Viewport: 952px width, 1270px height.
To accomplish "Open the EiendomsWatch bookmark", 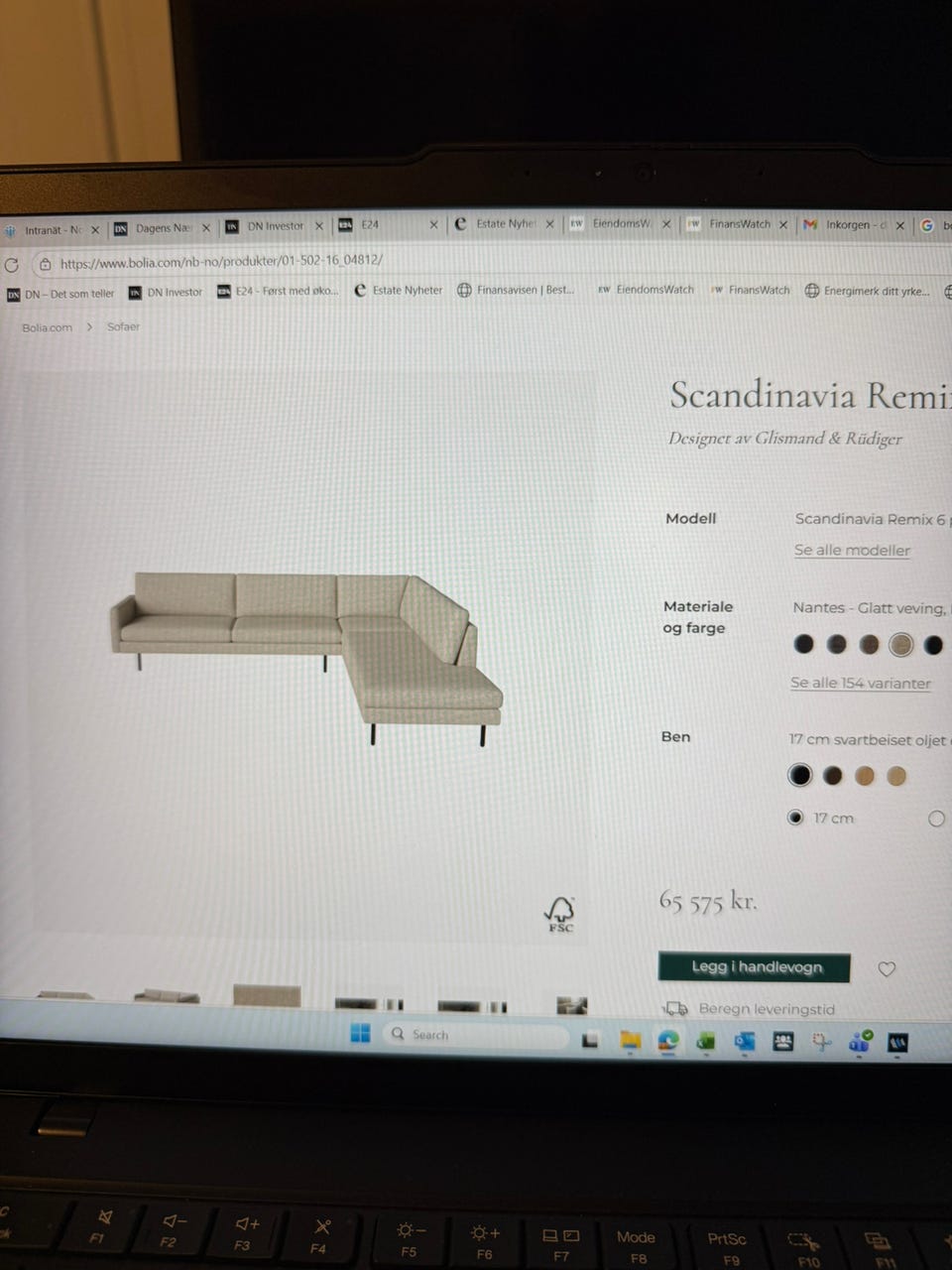I will (x=646, y=291).
